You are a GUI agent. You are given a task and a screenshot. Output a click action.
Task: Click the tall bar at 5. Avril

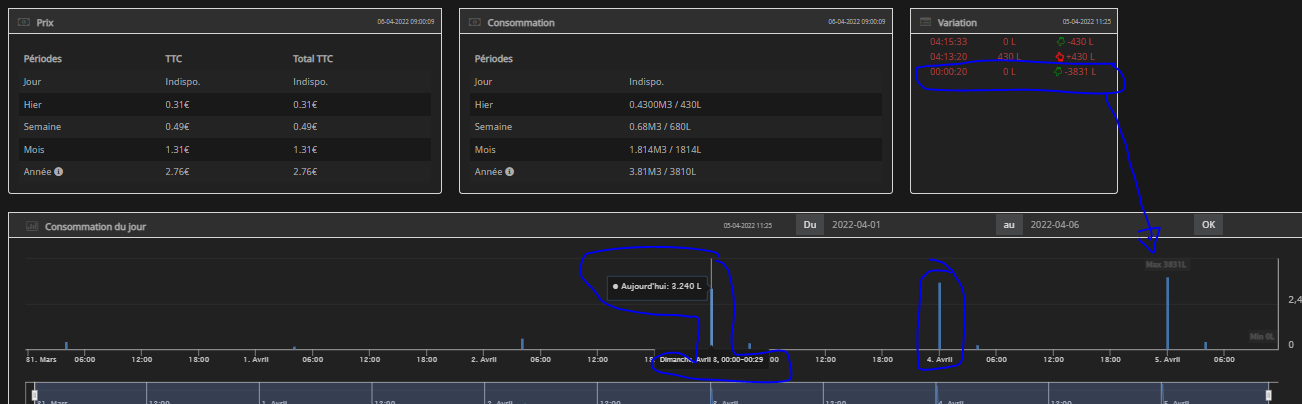(x=1167, y=313)
